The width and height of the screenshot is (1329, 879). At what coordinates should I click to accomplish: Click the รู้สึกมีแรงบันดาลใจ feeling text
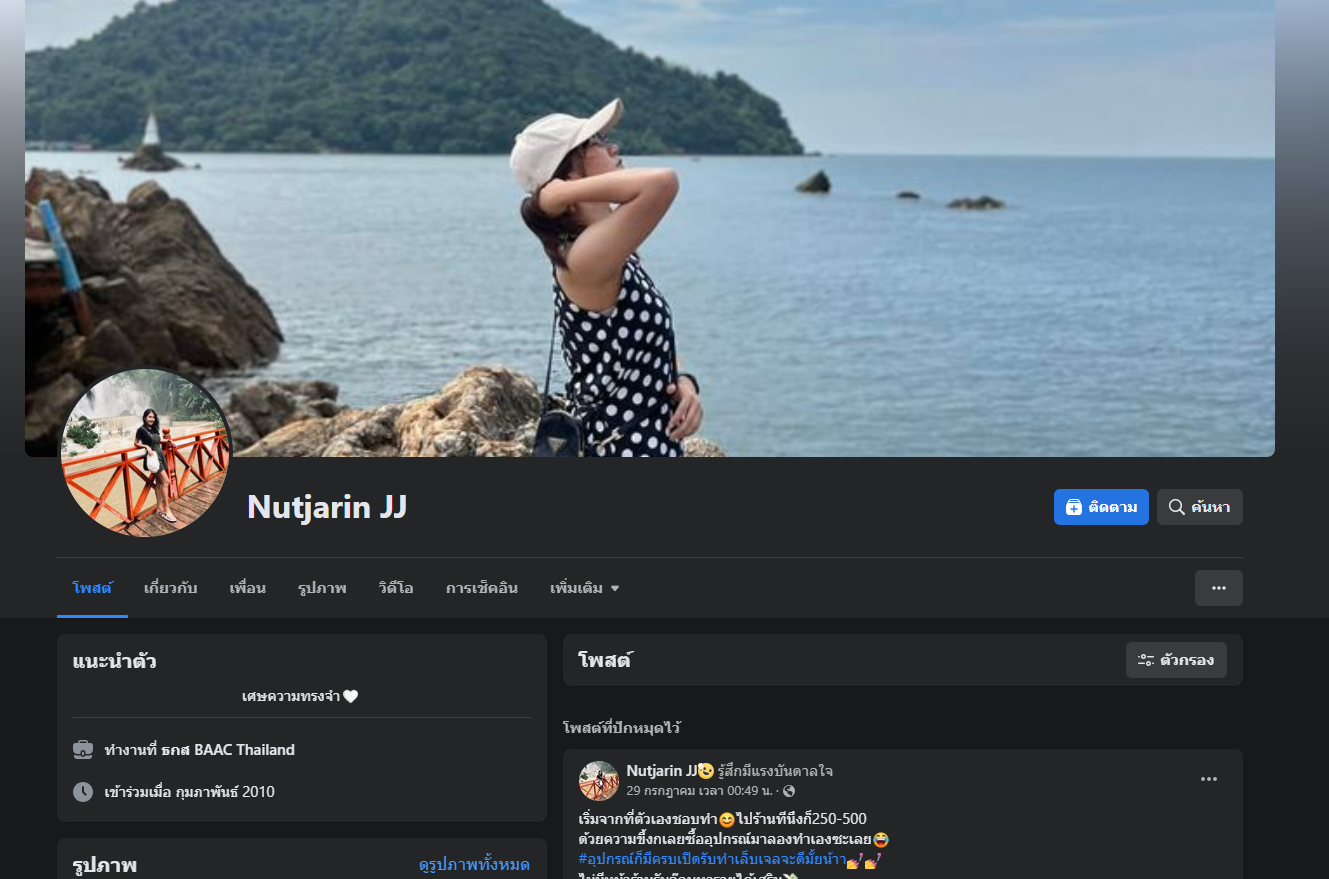point(775,771)
